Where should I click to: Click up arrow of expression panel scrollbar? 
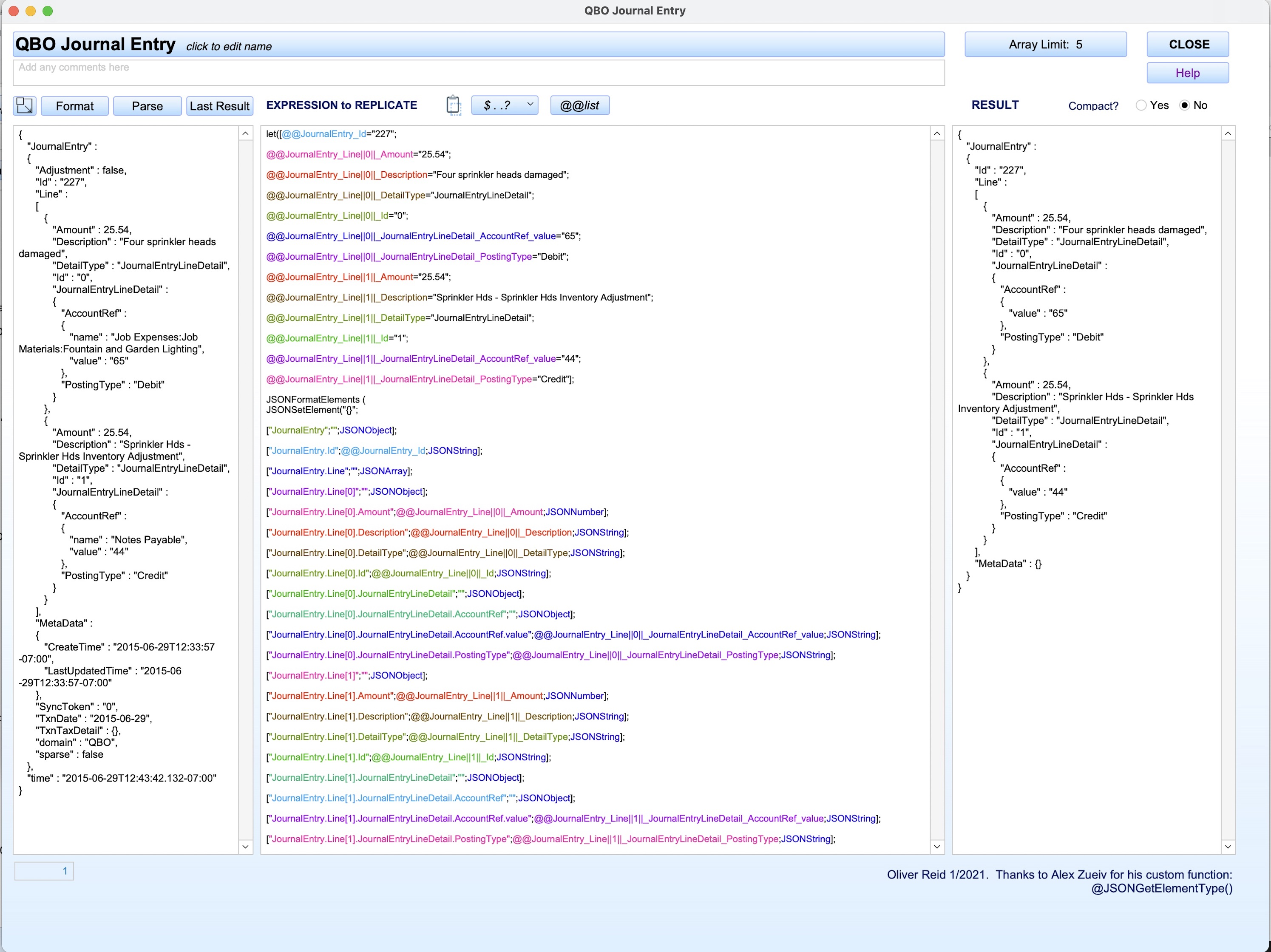(x=936, y=134)
